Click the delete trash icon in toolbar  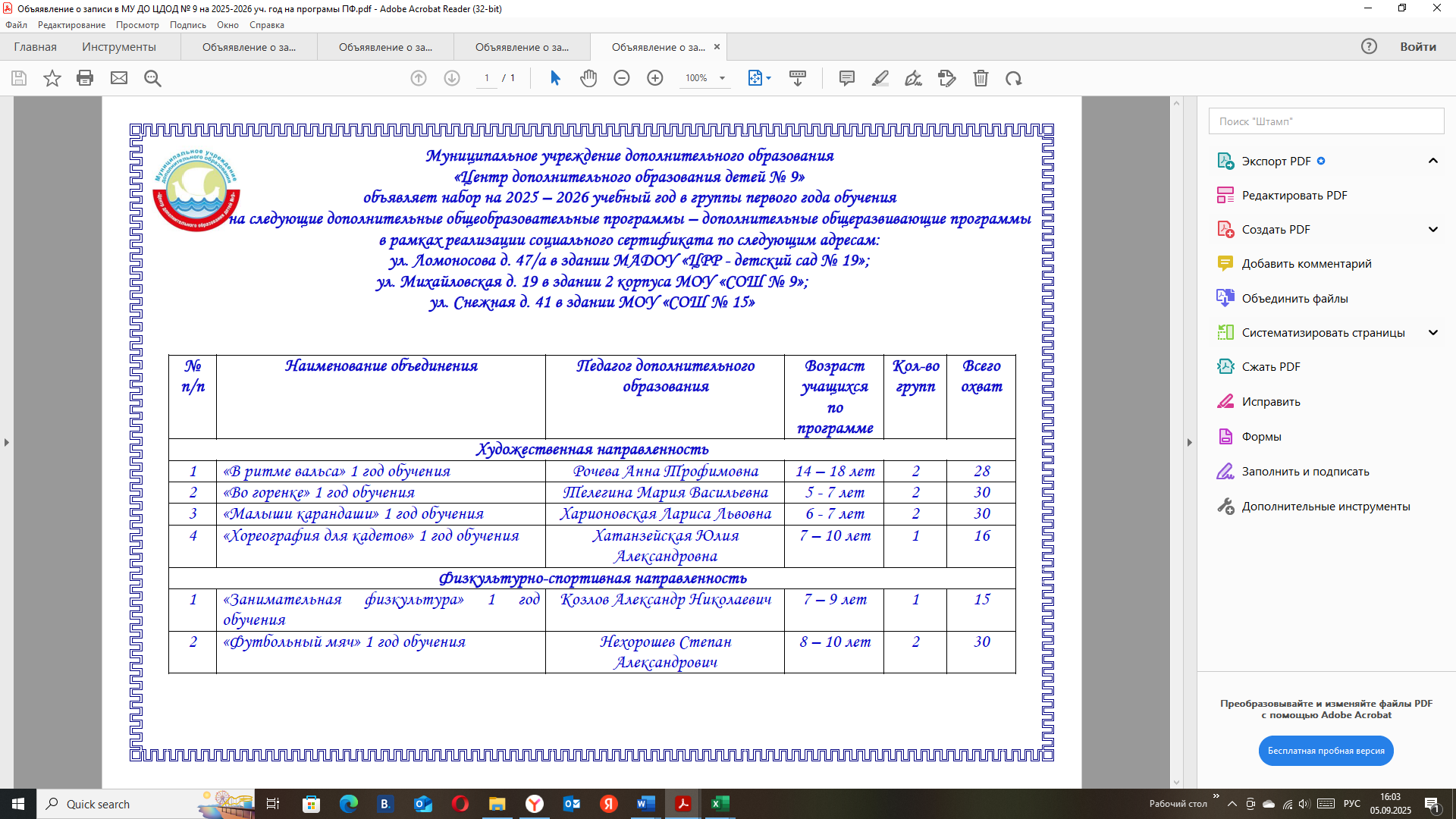click(x=981, y=78)
